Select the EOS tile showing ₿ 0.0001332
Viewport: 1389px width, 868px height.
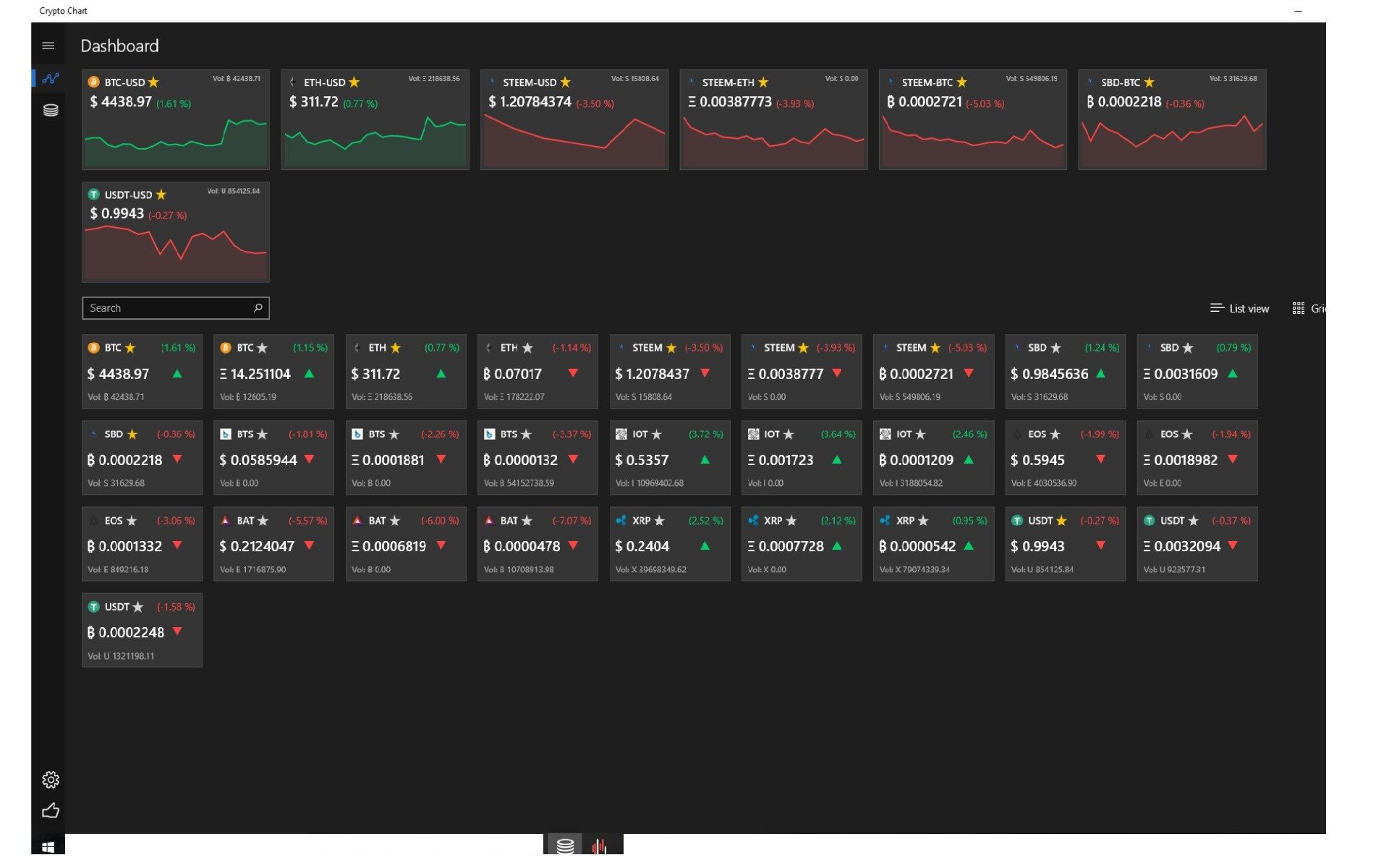[142, 544]
